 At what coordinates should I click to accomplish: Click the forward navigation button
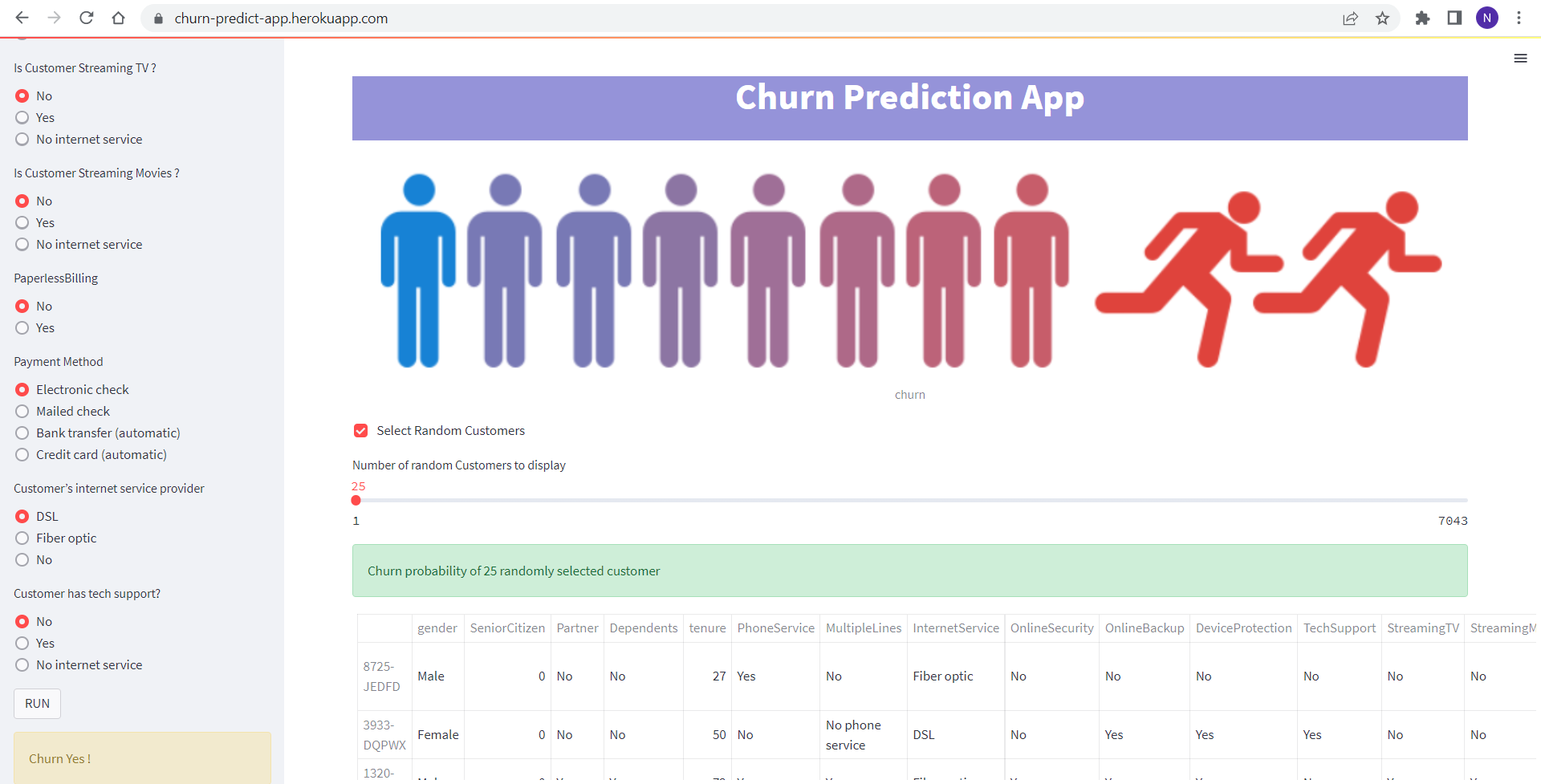[54, 18]
